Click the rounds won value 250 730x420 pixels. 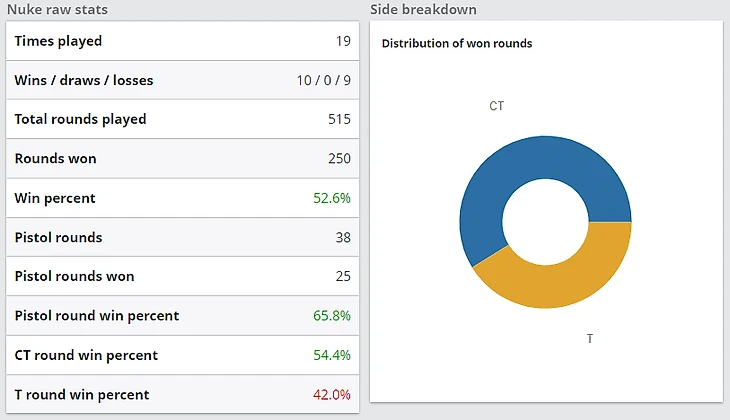[339, 159]
